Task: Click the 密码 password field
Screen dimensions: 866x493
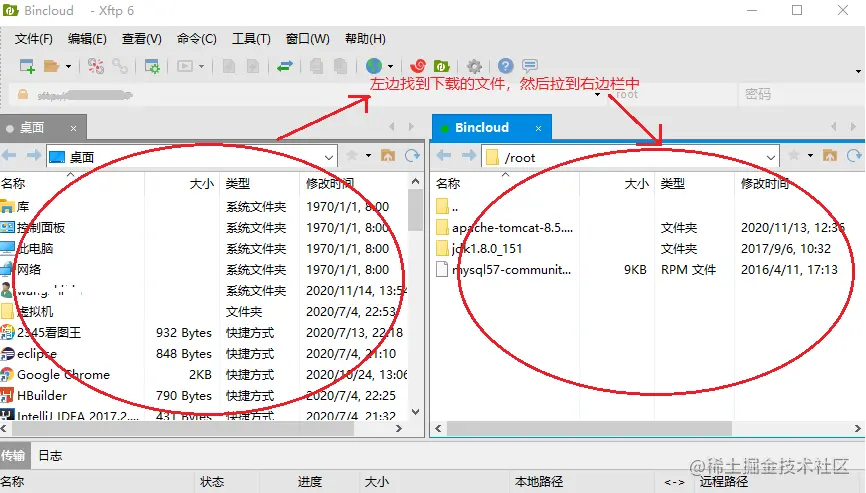Action: pyautogui.click(x=800, y=94)
